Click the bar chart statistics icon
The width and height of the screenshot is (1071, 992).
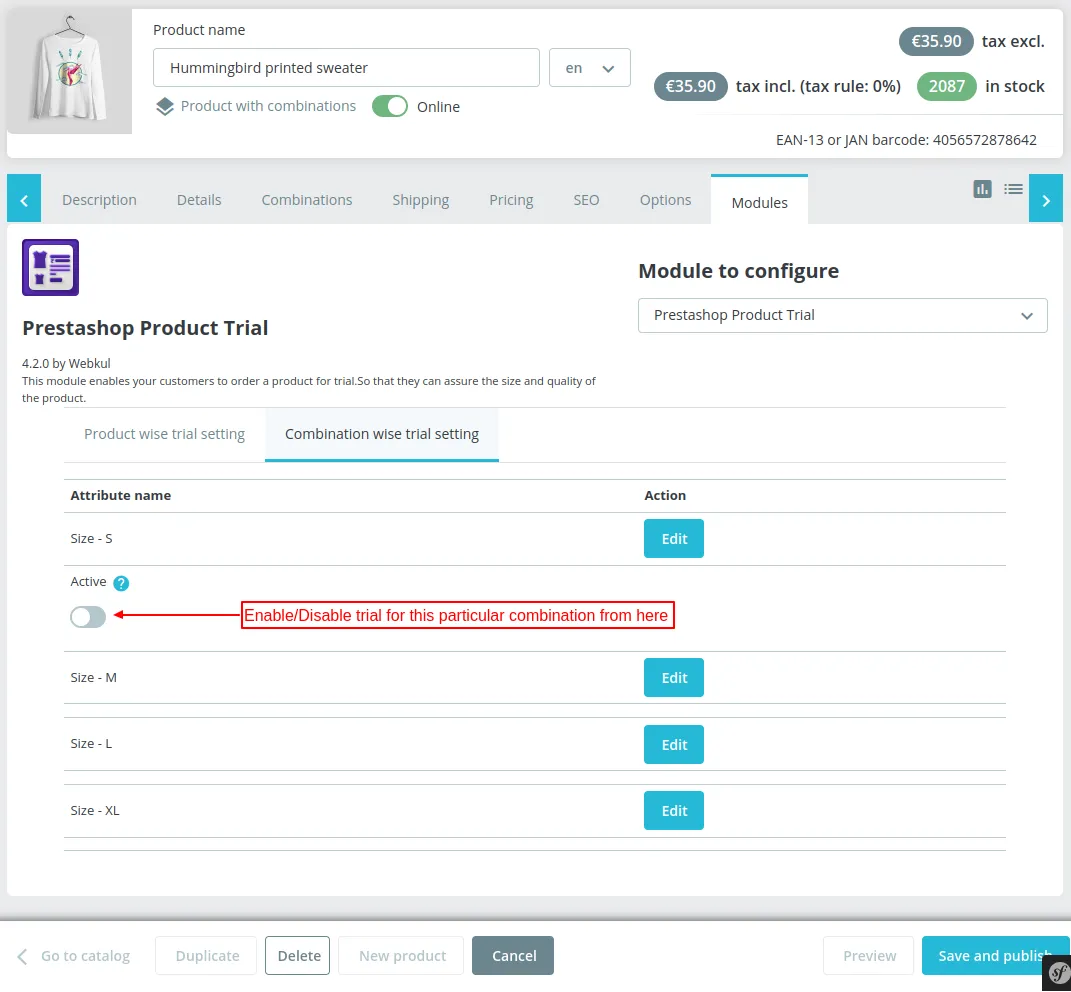click(983, 188)
